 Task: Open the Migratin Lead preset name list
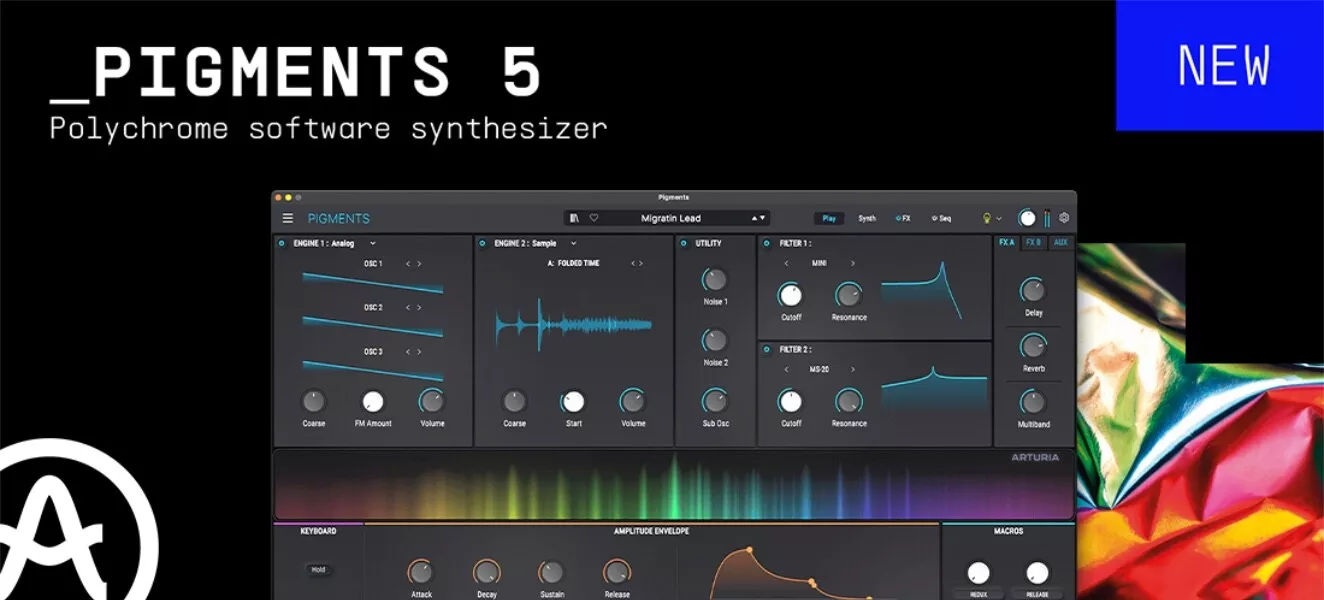click(x=671, y=218)
